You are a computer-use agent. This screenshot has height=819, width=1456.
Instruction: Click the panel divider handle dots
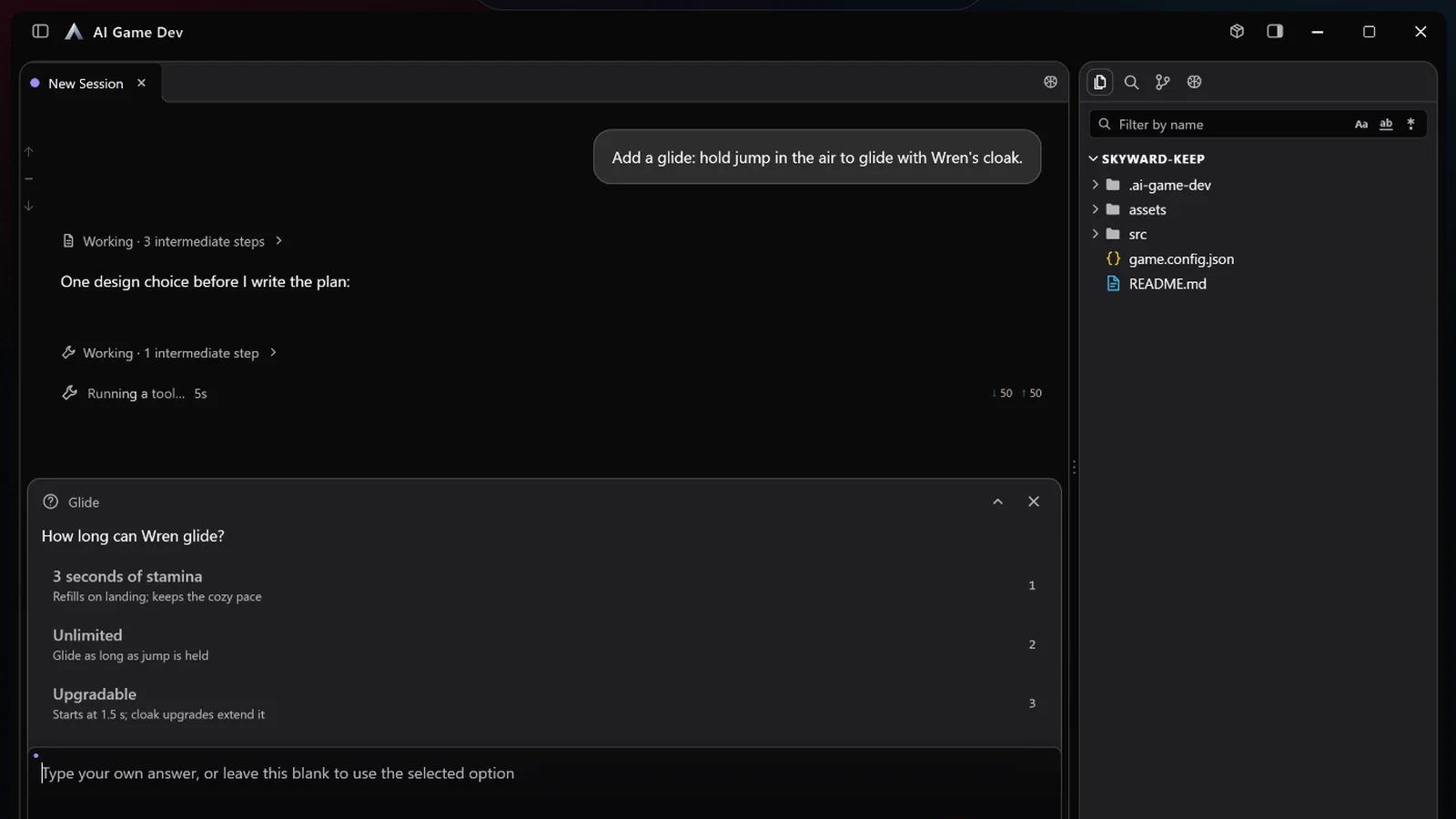click(x=1074, y=467)
